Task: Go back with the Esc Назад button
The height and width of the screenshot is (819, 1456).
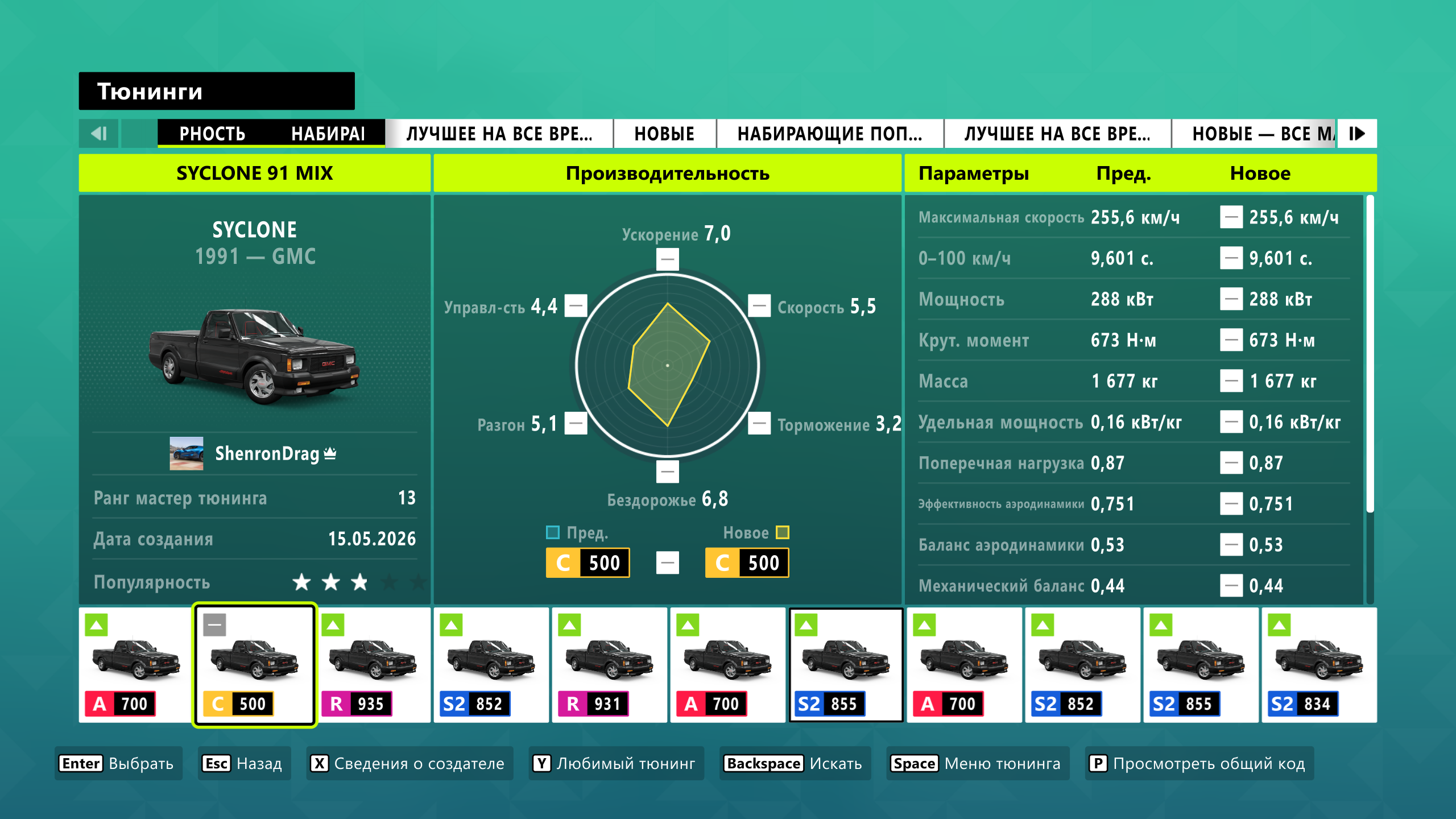Action: [244, 763]
